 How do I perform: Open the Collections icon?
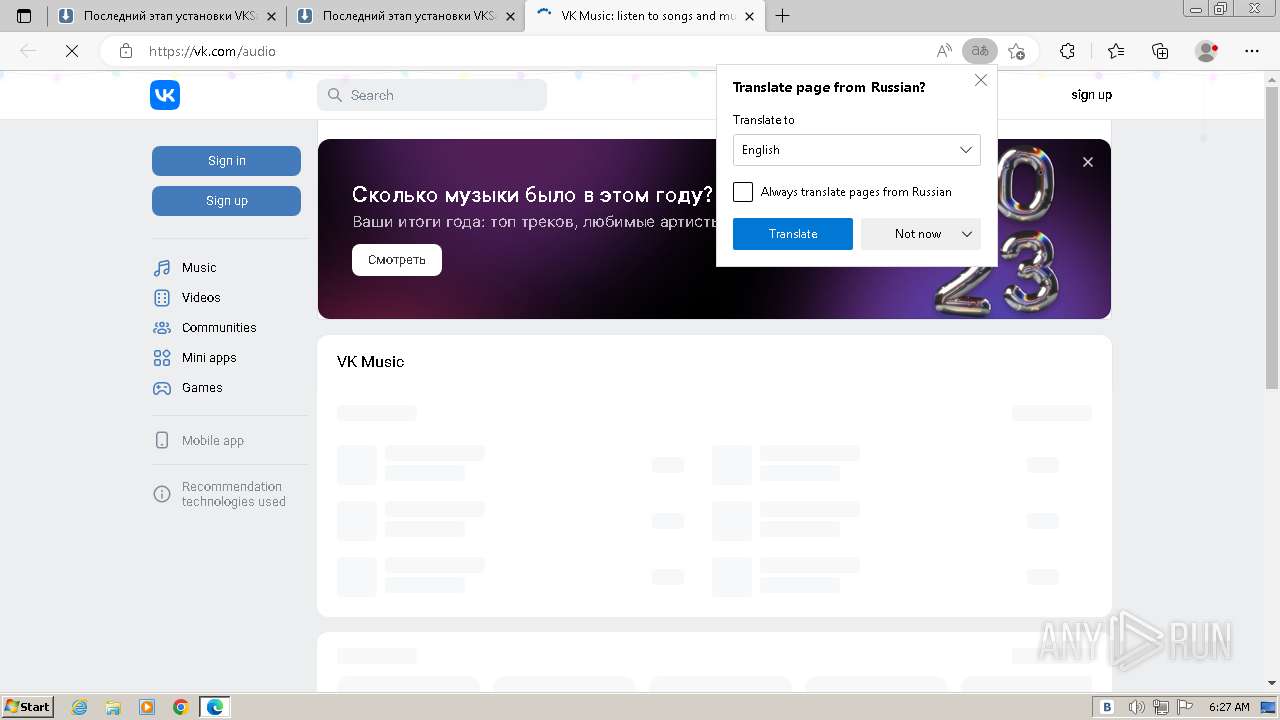(x=1160, y=51)
